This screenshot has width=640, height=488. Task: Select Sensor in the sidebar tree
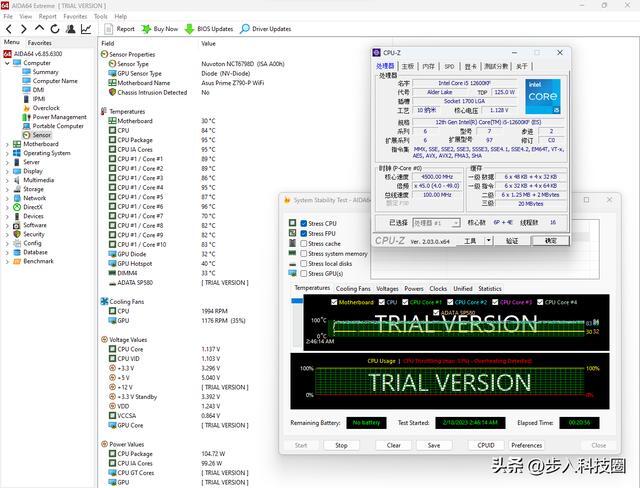(42, 135)
